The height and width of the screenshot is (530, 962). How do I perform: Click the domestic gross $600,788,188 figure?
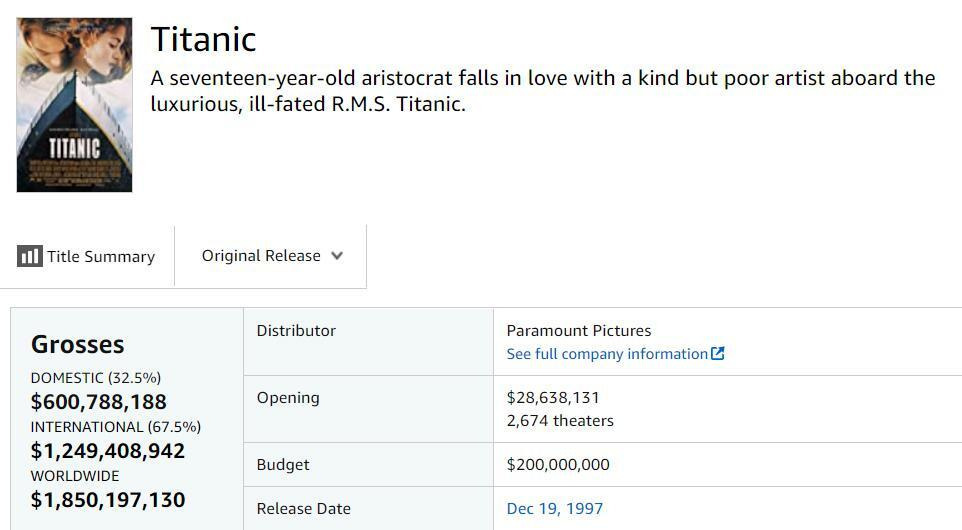pyautogui.click(x=99, y=402)
